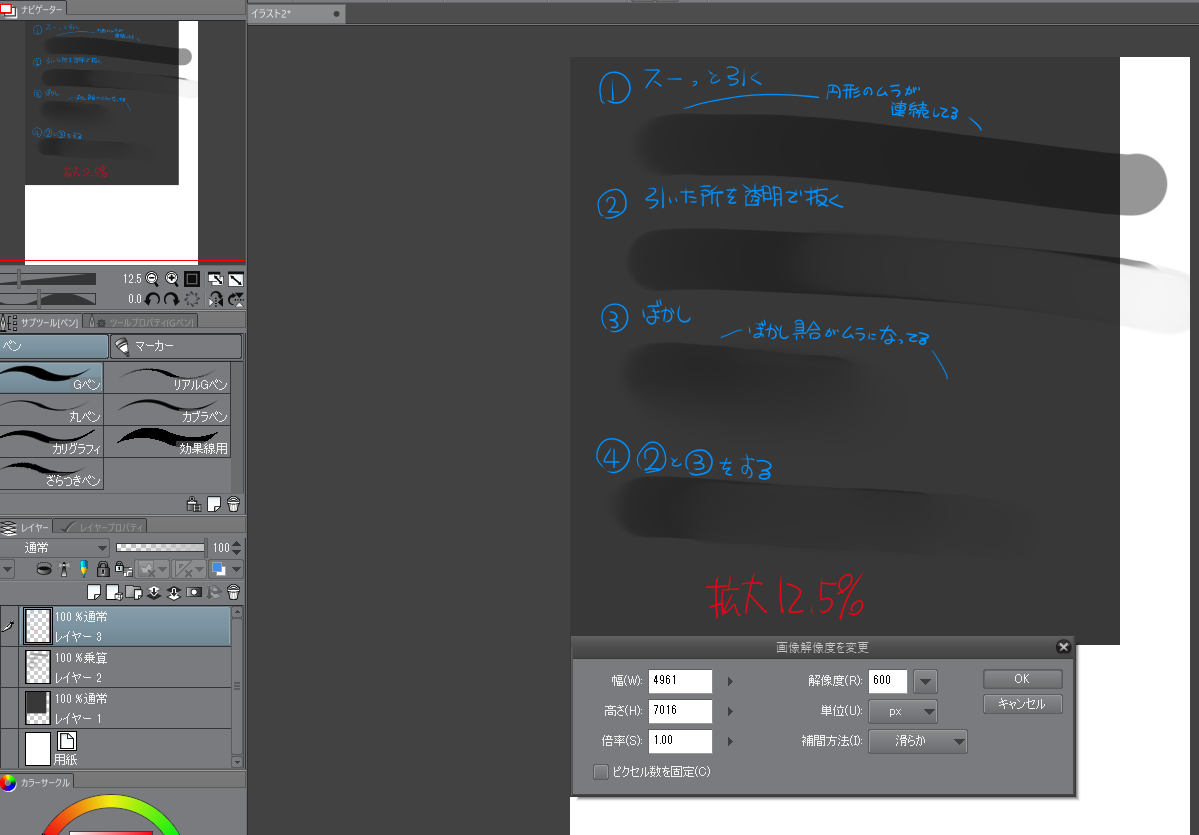
Task: Toggle set as draft layer pencil icon
Action: click(x=83, y=569)
